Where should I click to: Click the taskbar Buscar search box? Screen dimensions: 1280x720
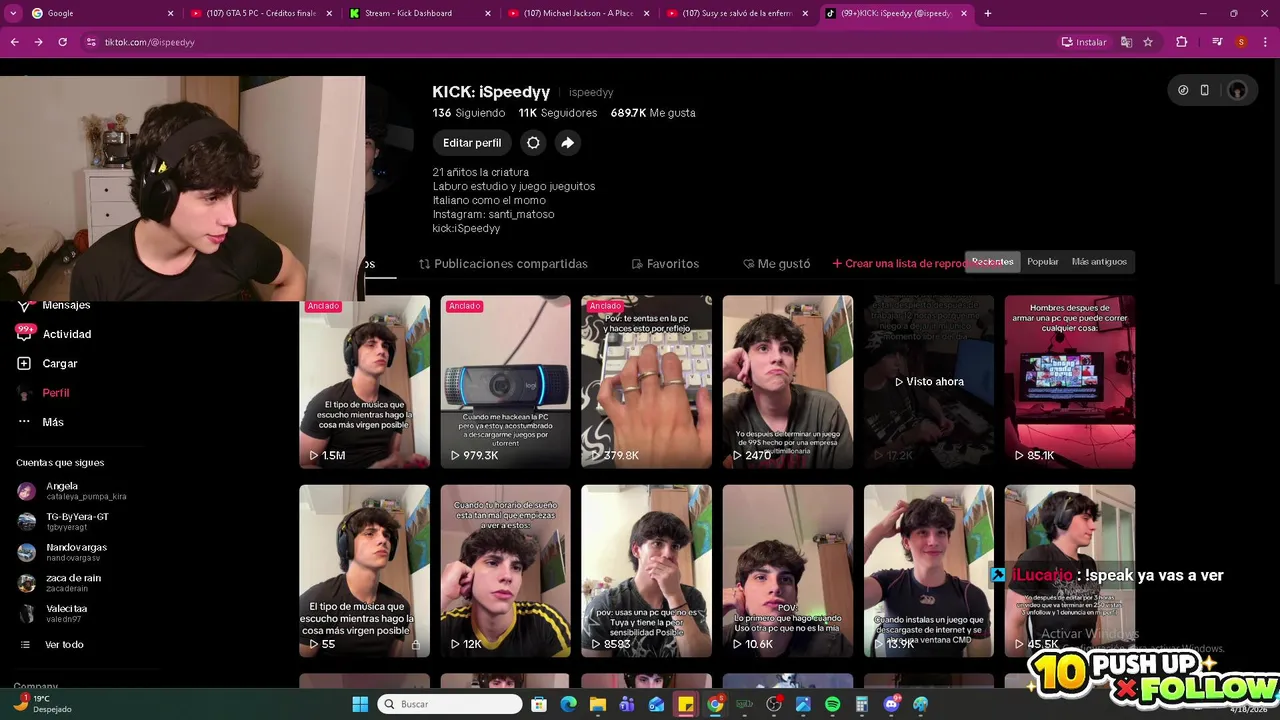tap(450, 704)
